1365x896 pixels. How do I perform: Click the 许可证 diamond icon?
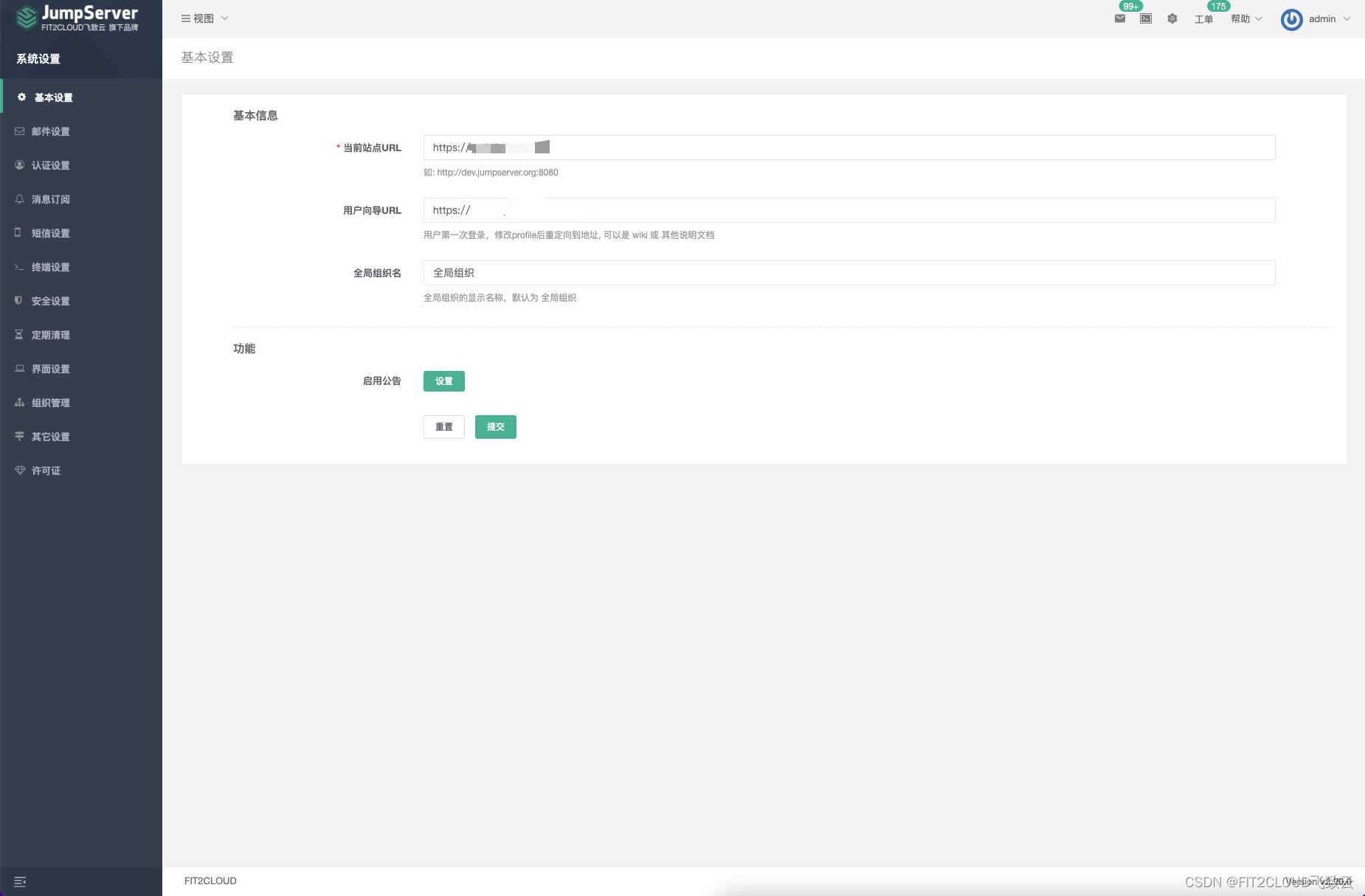[19, 470]
